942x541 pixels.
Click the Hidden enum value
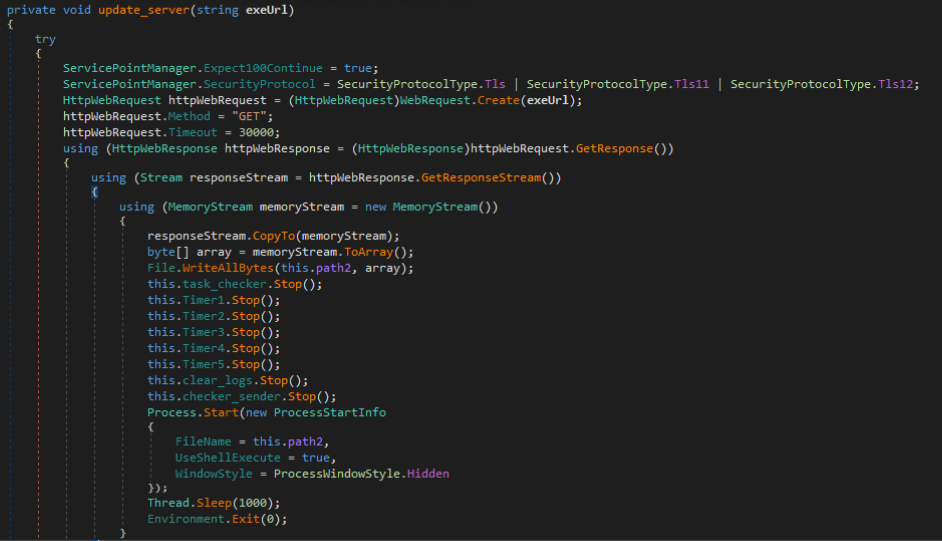428,474
